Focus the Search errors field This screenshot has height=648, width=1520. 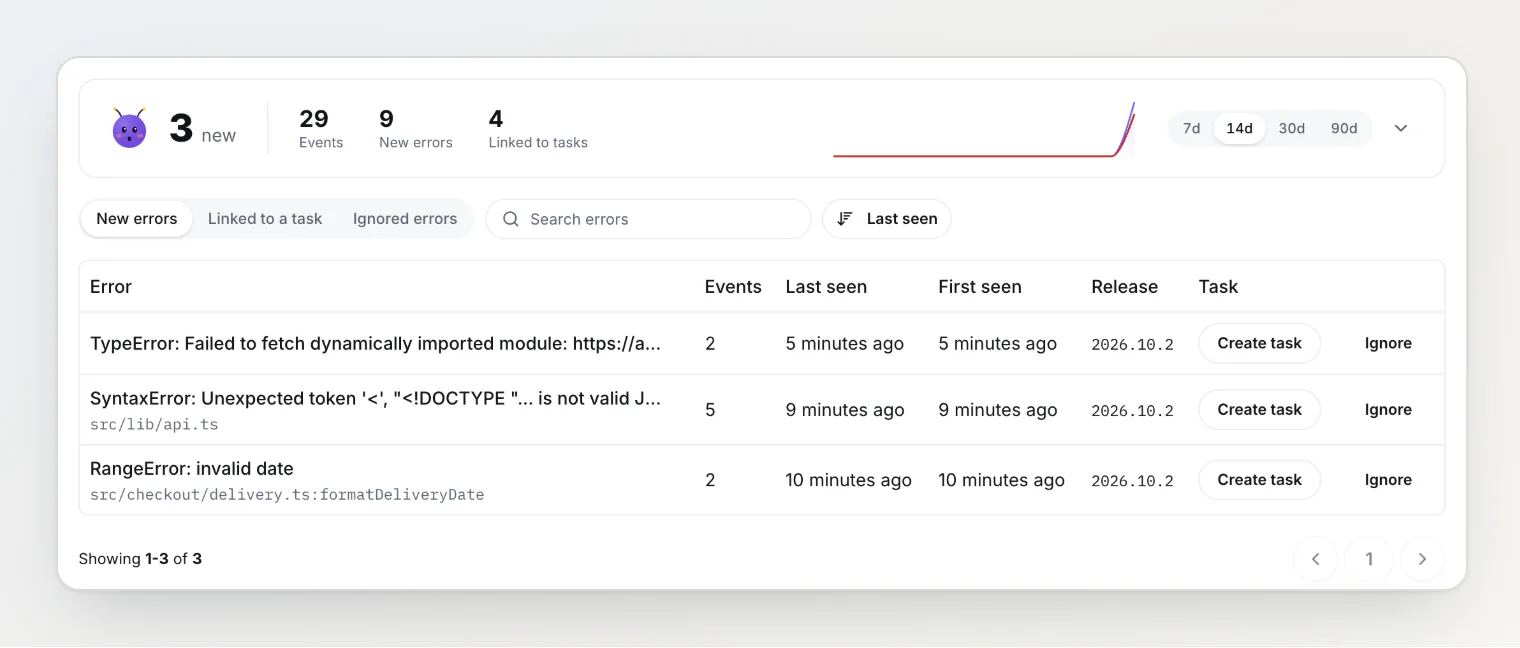[x=648, y=219]
